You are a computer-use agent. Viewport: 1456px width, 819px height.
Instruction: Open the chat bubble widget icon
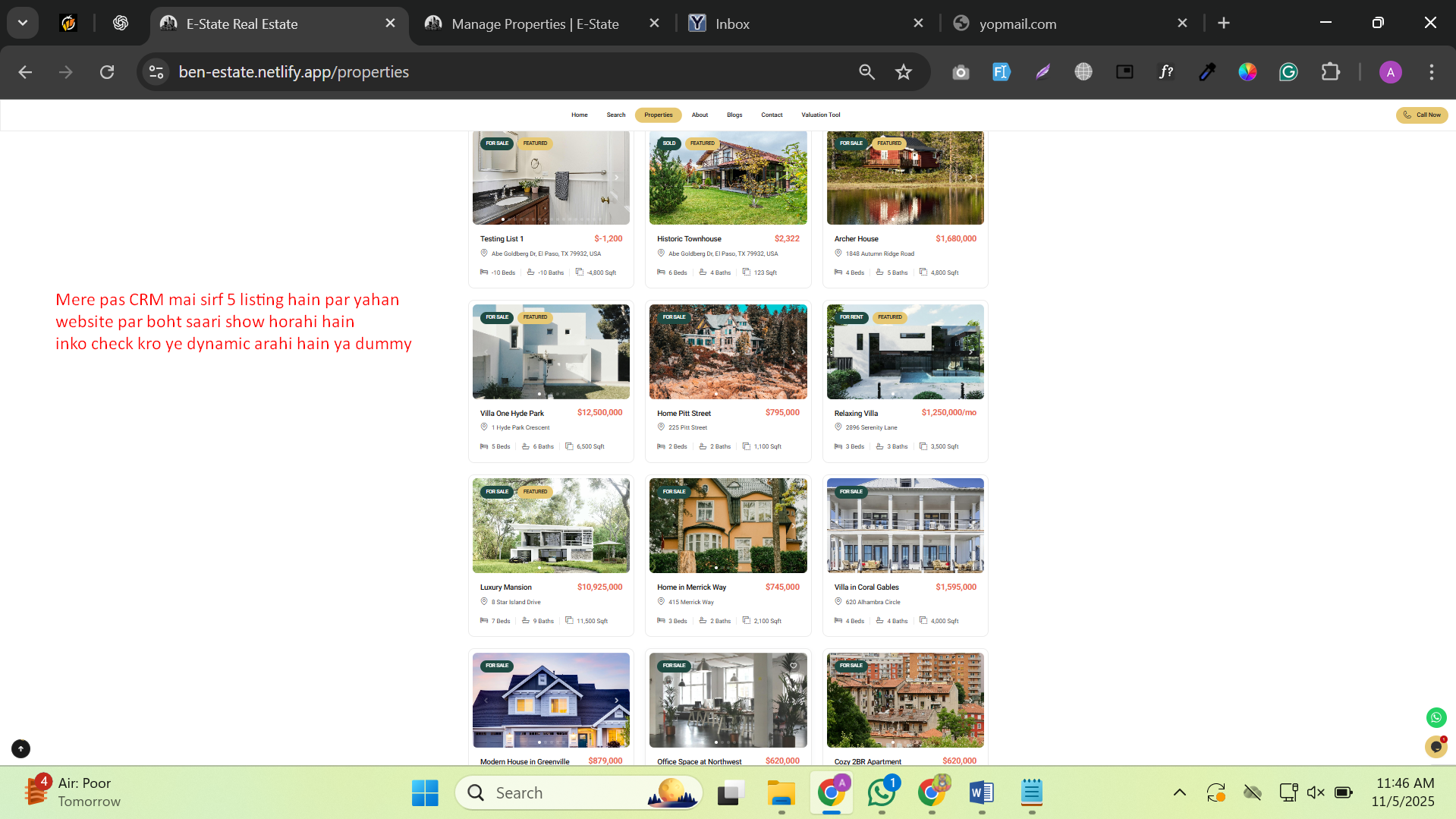coord(1436,747)
